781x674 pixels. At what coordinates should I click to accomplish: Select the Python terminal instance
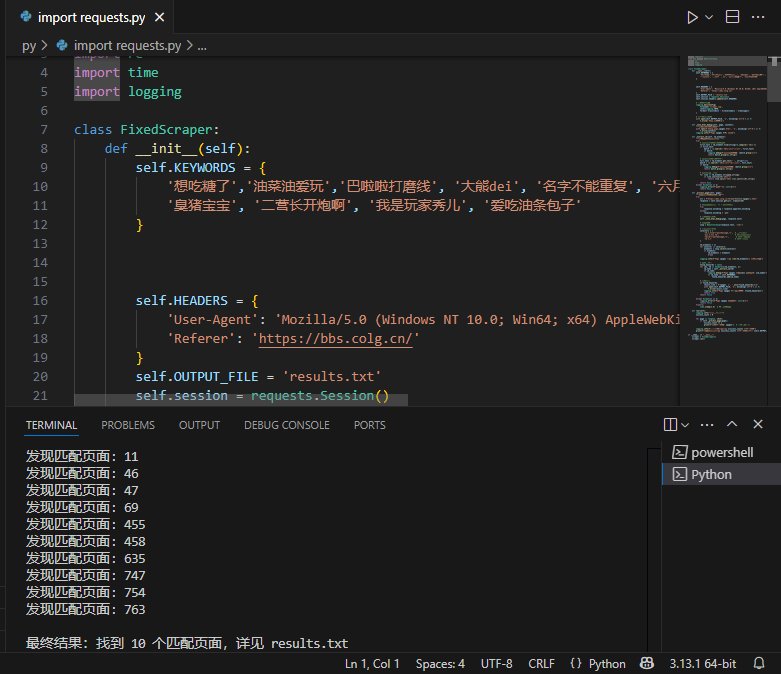(710, 474)
